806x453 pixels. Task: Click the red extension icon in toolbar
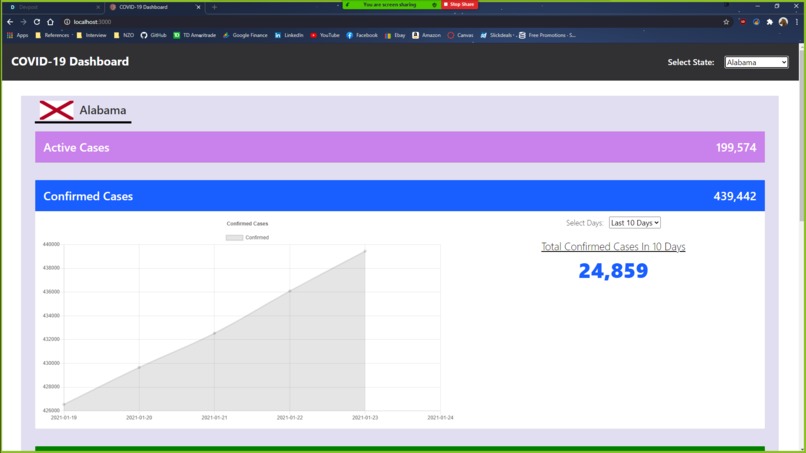tap(743, 22)
